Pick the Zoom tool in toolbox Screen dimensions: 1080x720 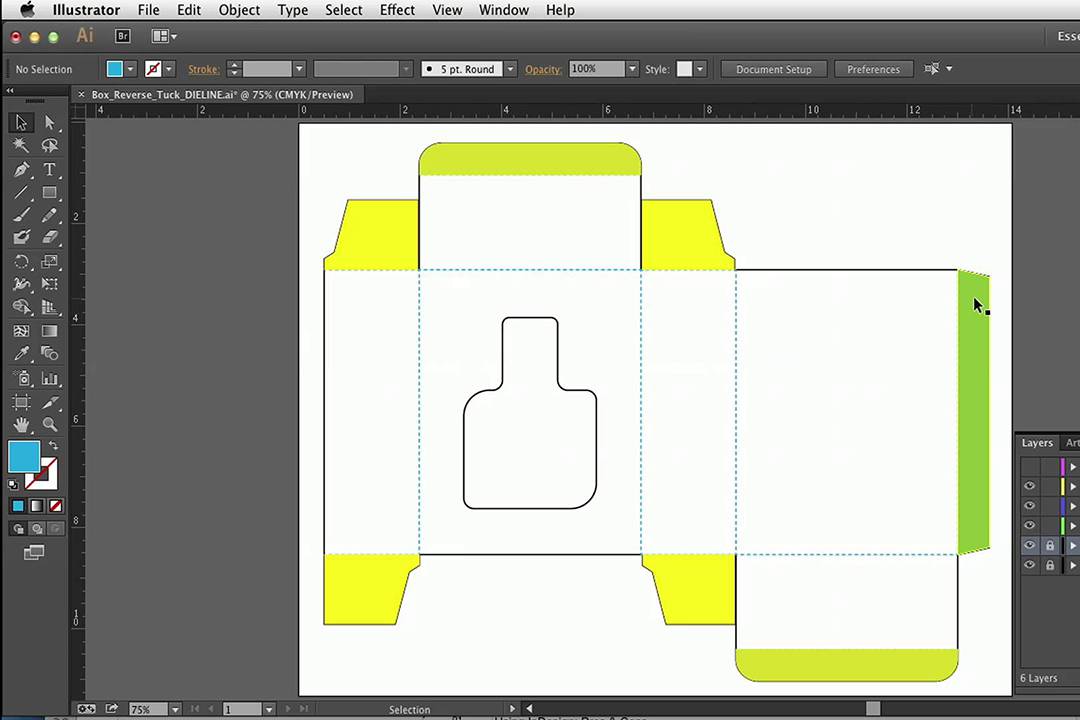(x=49, y=424)
